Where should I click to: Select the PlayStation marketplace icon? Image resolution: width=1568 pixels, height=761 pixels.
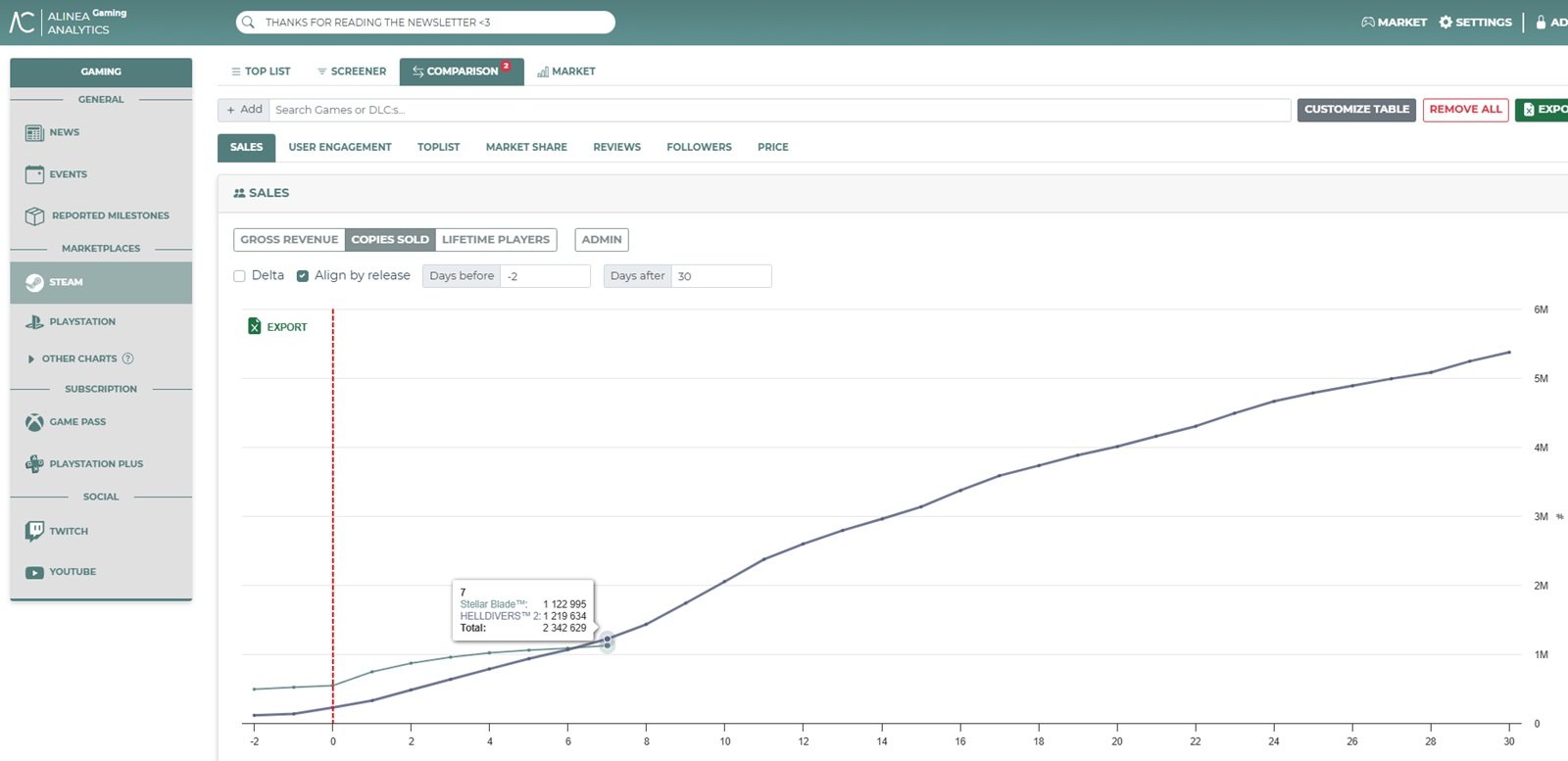(x=34, y=321)
